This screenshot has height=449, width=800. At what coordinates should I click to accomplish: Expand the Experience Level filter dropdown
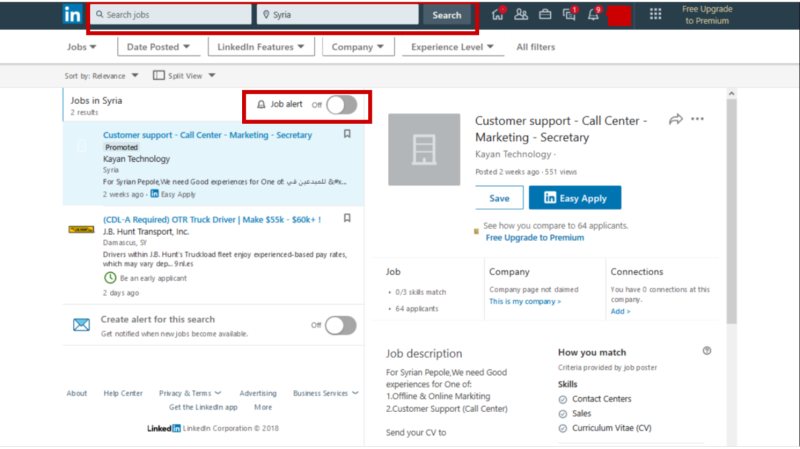click(x=452, y=47)
